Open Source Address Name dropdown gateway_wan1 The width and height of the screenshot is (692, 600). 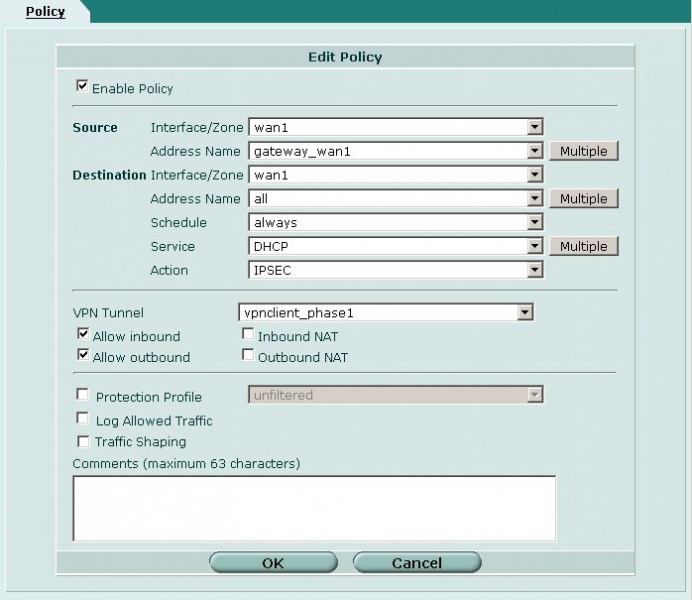pos(396,151)
